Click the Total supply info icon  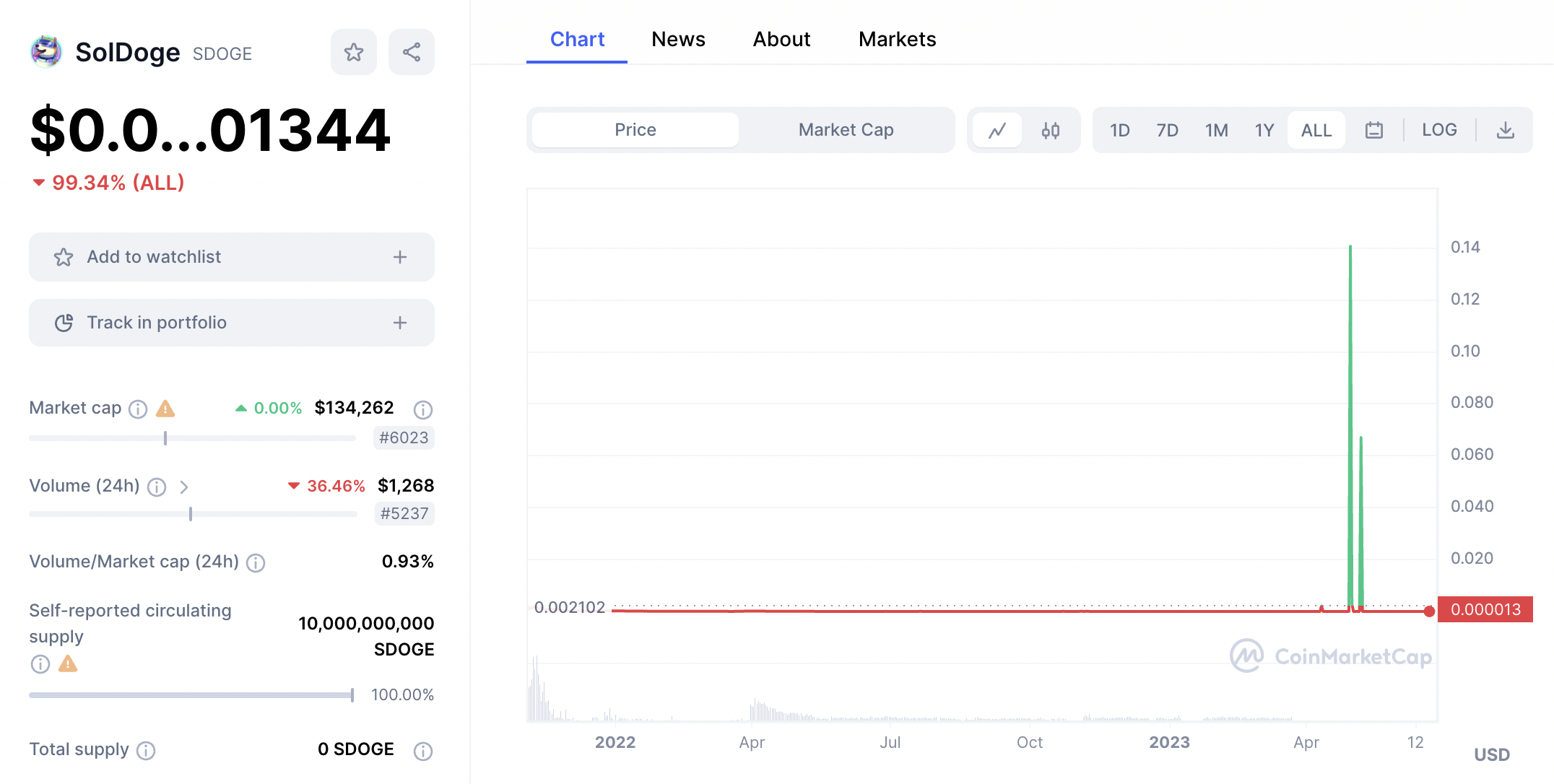(146, 751)
